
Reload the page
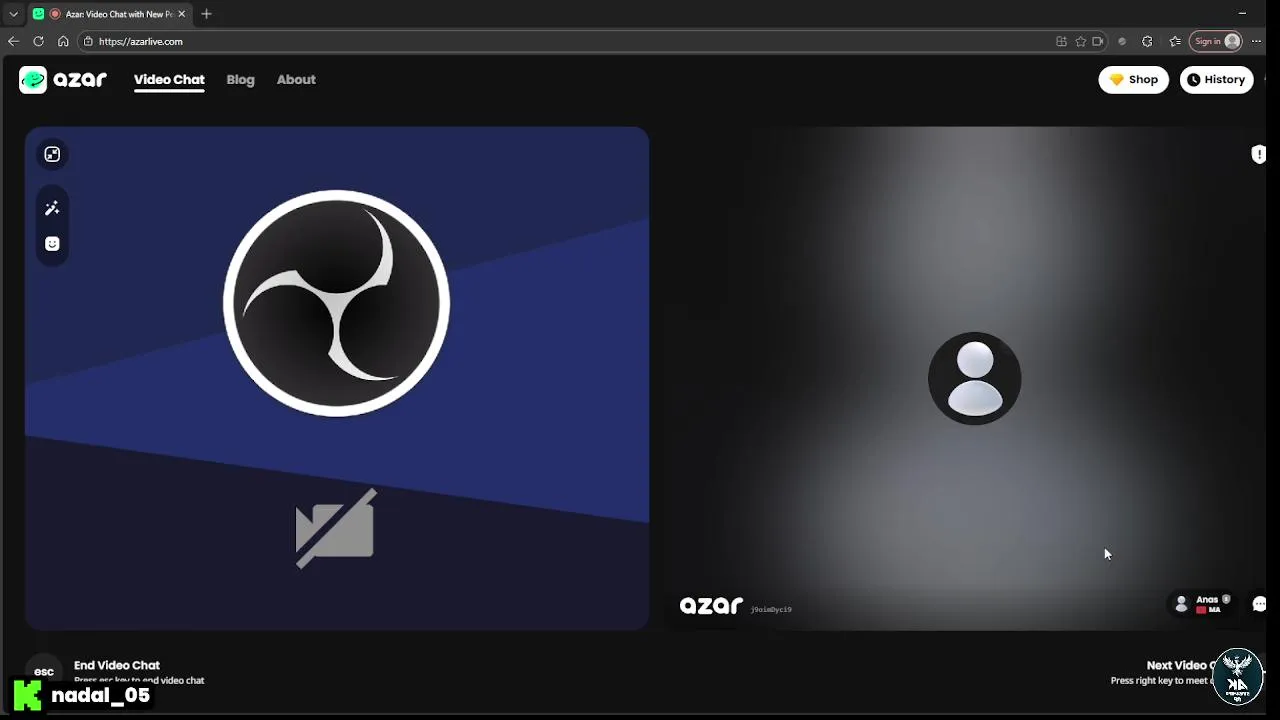[x=38, y=41]
